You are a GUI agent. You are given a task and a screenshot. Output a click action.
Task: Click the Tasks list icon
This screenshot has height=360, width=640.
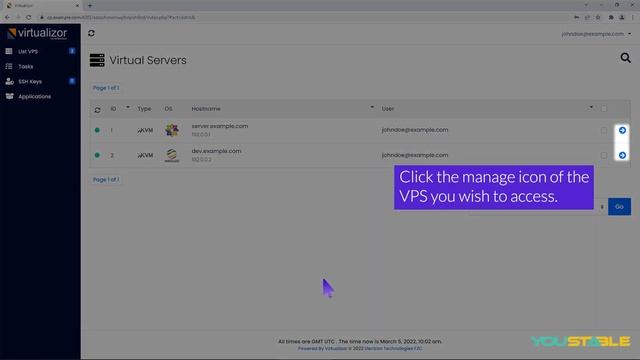9,66
